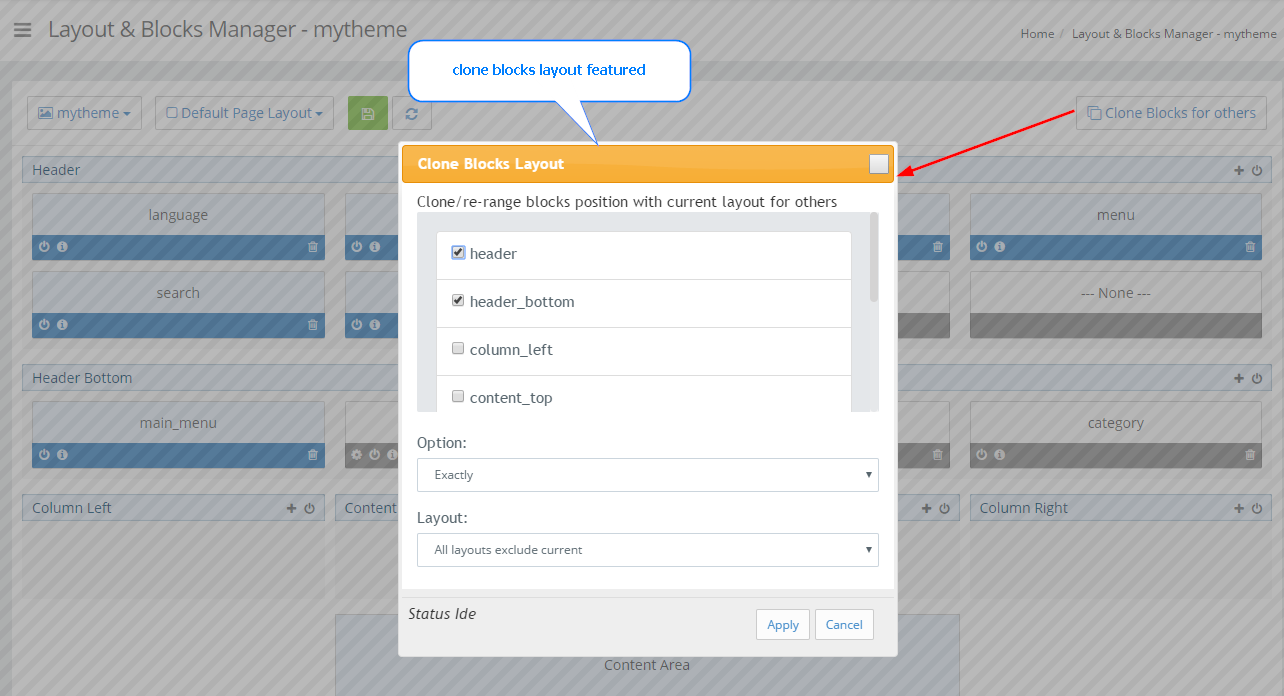Image resolution: width=1284 pixels, height=696 pixels.
Task: Click the header_bottom list row label
Action: [522, 302]
